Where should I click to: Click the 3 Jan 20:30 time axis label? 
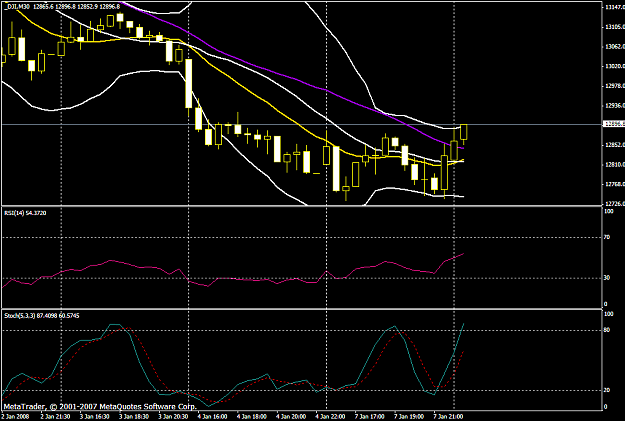173,417
